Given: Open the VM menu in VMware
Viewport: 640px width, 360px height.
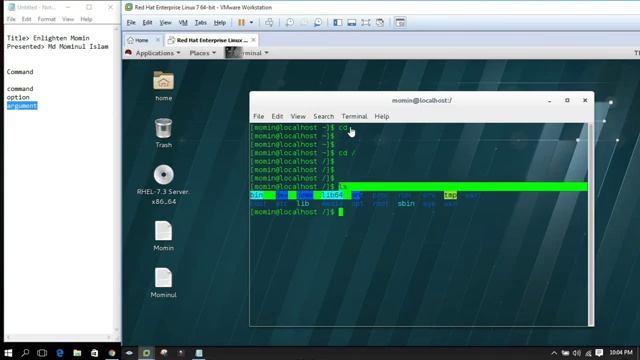Looking at the screenshot, I should click(x=183, y=22).
